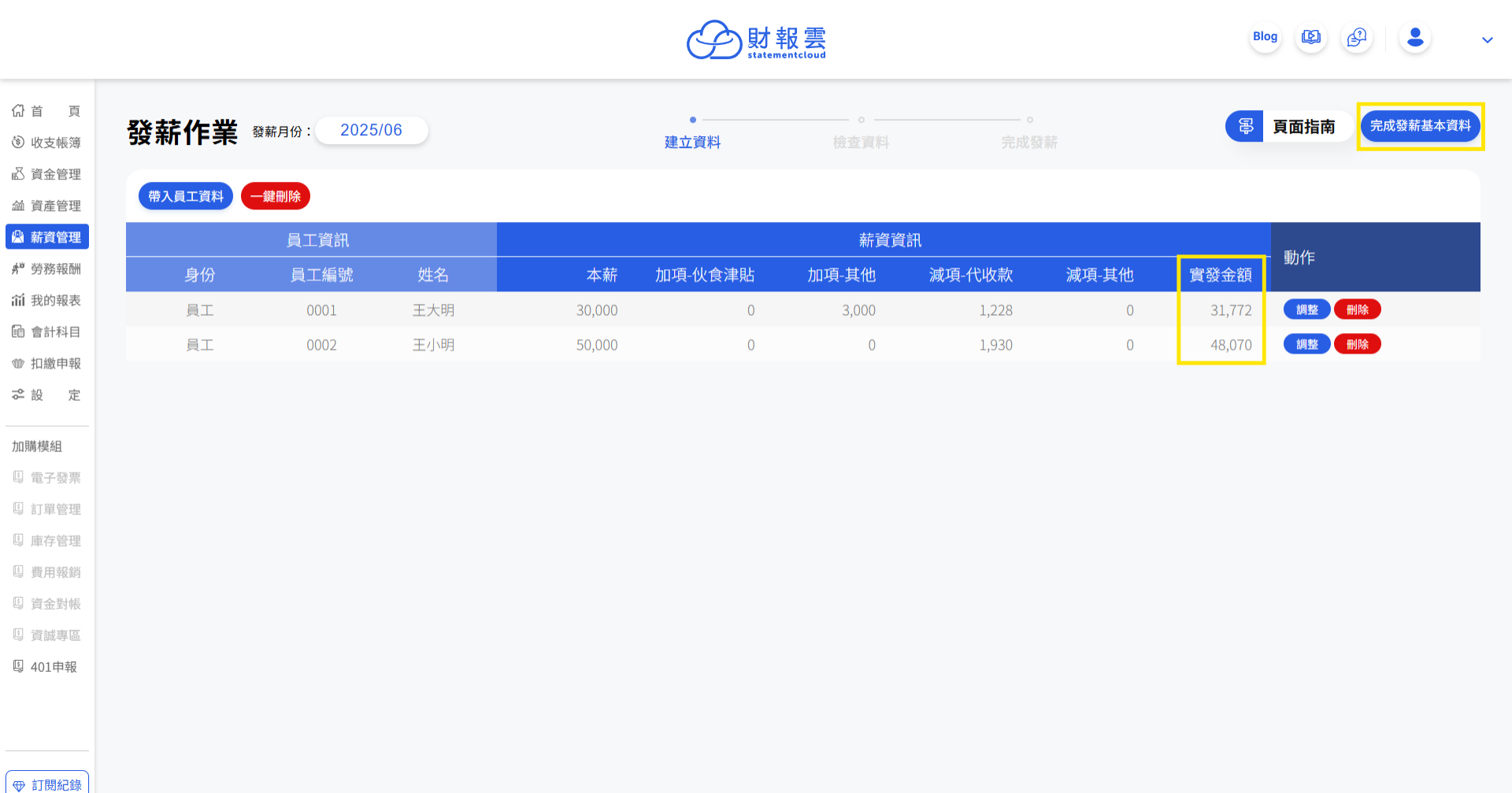Click the 資金管理 sidebar icon
Viewport: 1512px width, 793px height.
(x=18, y=174)
